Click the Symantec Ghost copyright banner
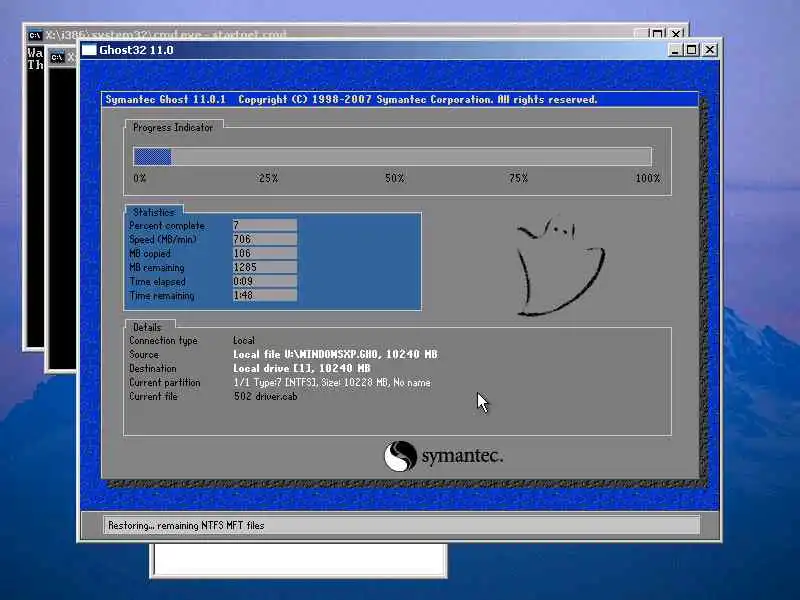 (399, 99)
